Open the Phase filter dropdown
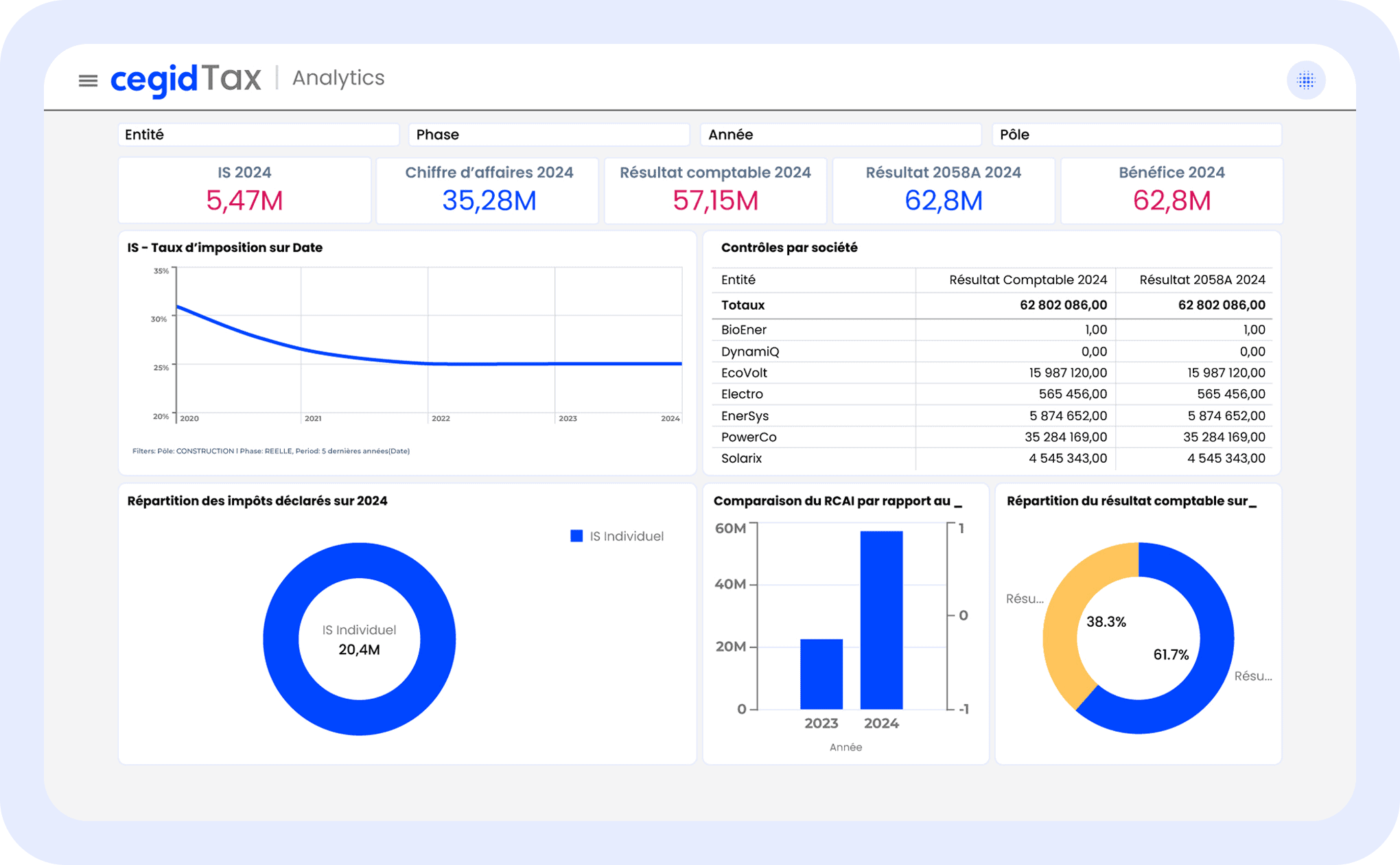Image resolution: width=1400 pixels, height=865 pixels. tap(548, 135)
